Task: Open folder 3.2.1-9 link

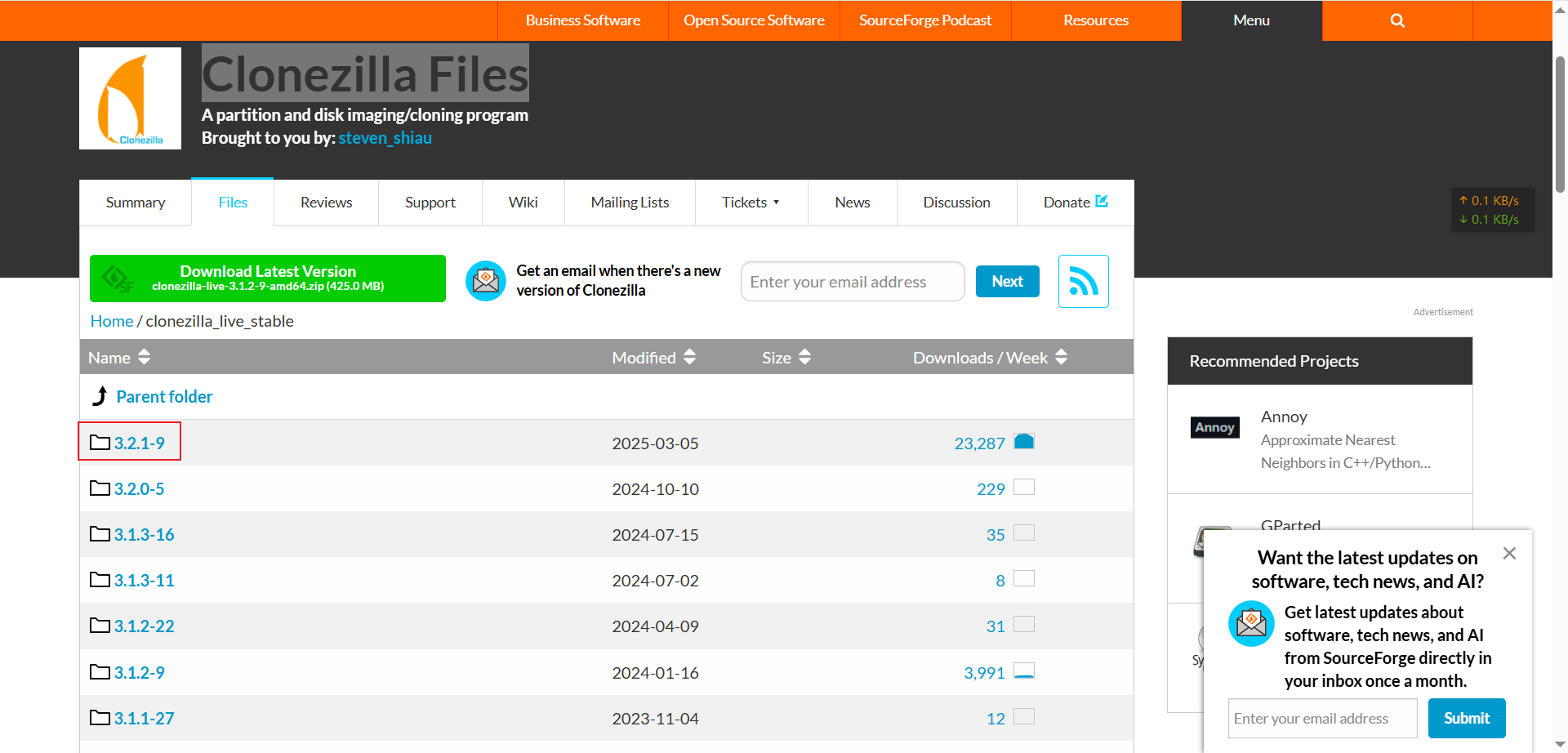Action: (139, 443)
